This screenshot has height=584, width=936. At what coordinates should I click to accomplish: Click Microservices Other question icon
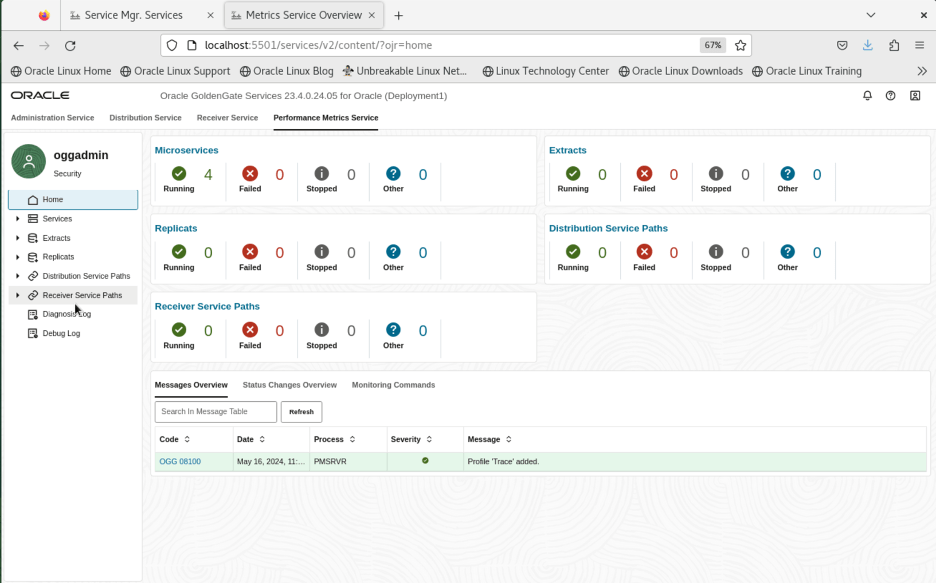point(393,174)
